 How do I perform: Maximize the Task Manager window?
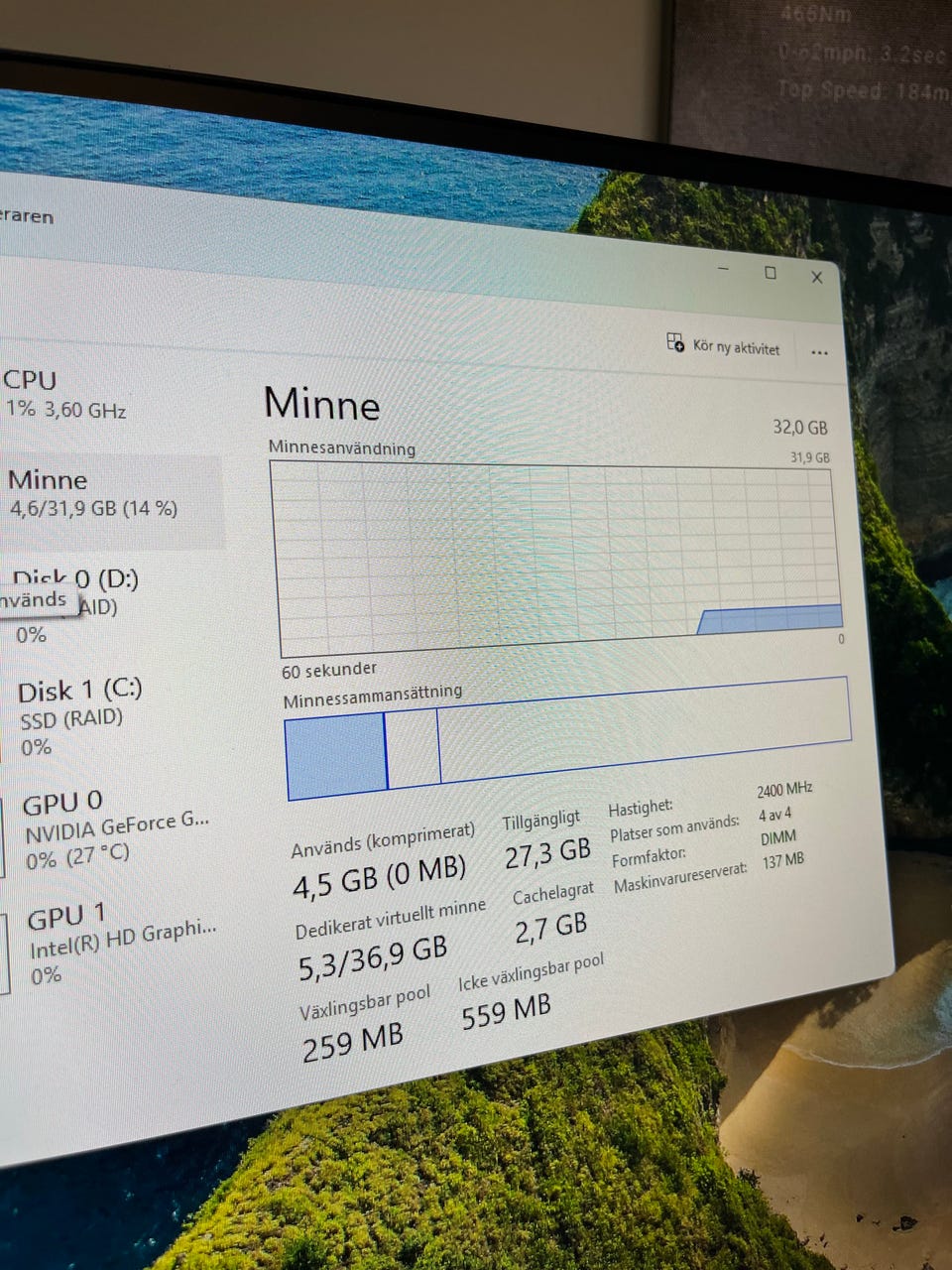click(x=771, y=273)
